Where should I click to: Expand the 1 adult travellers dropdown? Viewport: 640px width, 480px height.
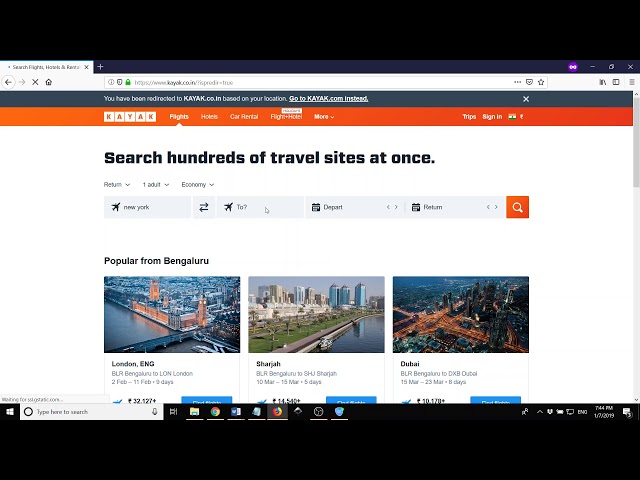coord(156,185)
